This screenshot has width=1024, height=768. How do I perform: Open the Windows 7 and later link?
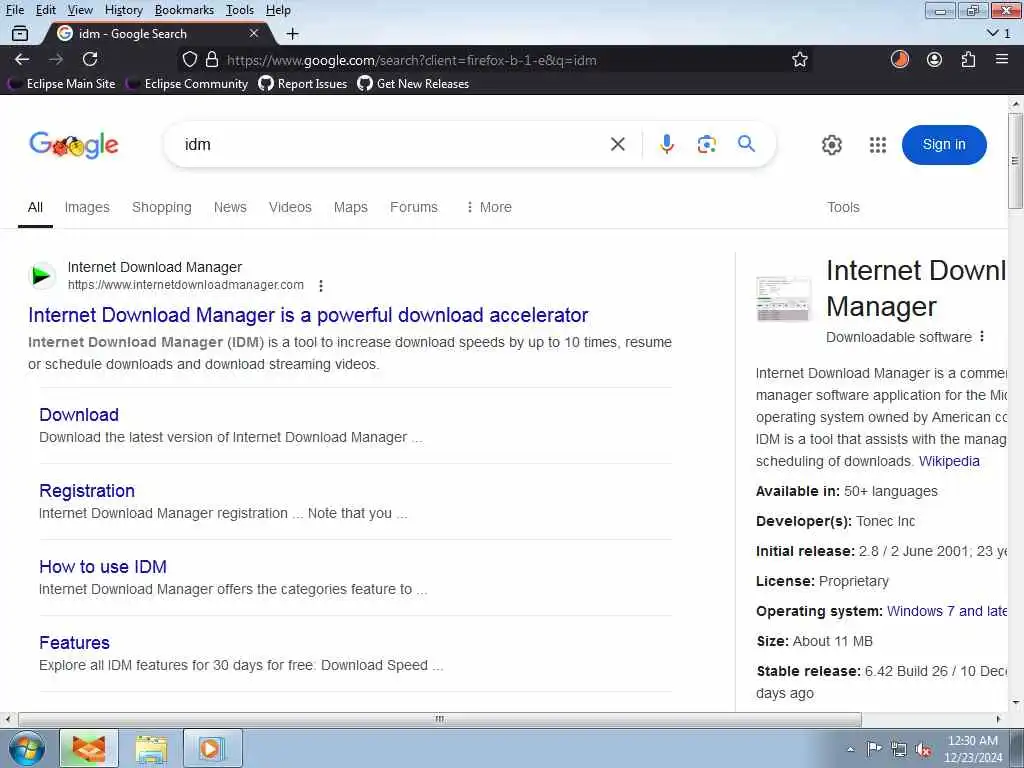click(x=947, y=611)
